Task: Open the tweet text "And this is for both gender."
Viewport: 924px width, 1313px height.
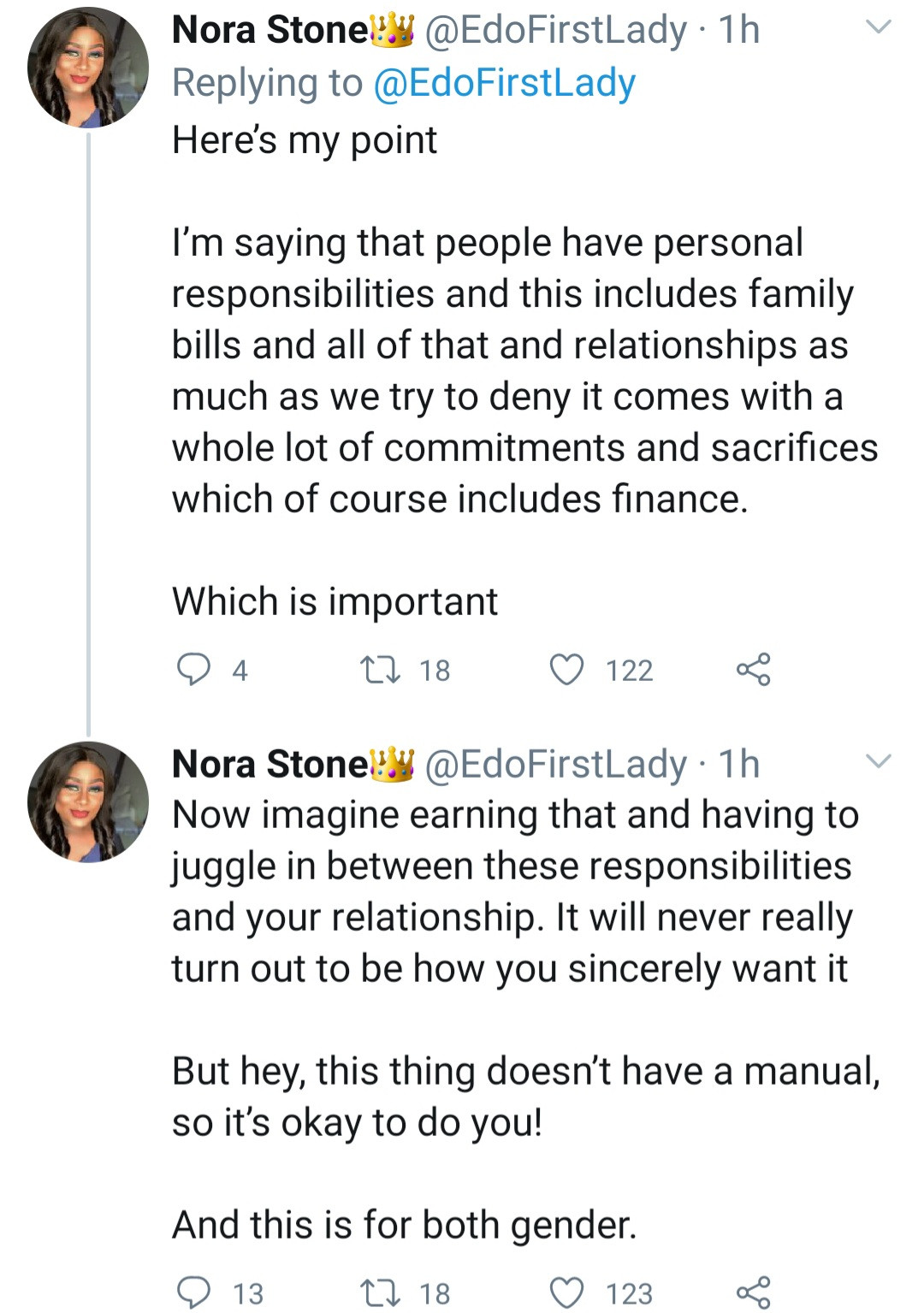Action: [x=405, y=1225]
